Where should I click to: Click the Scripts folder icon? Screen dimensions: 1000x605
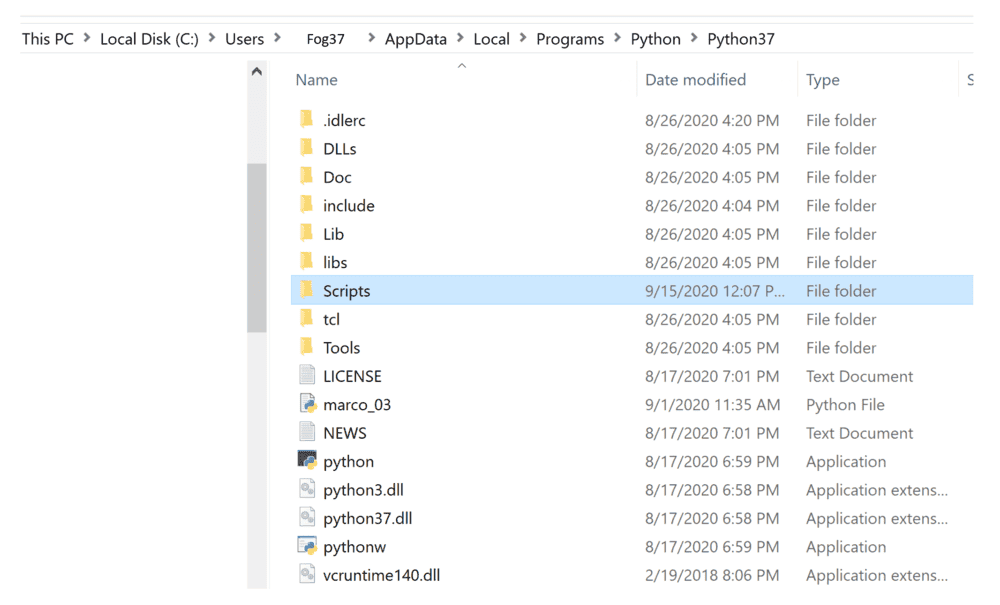click(307, 291)
